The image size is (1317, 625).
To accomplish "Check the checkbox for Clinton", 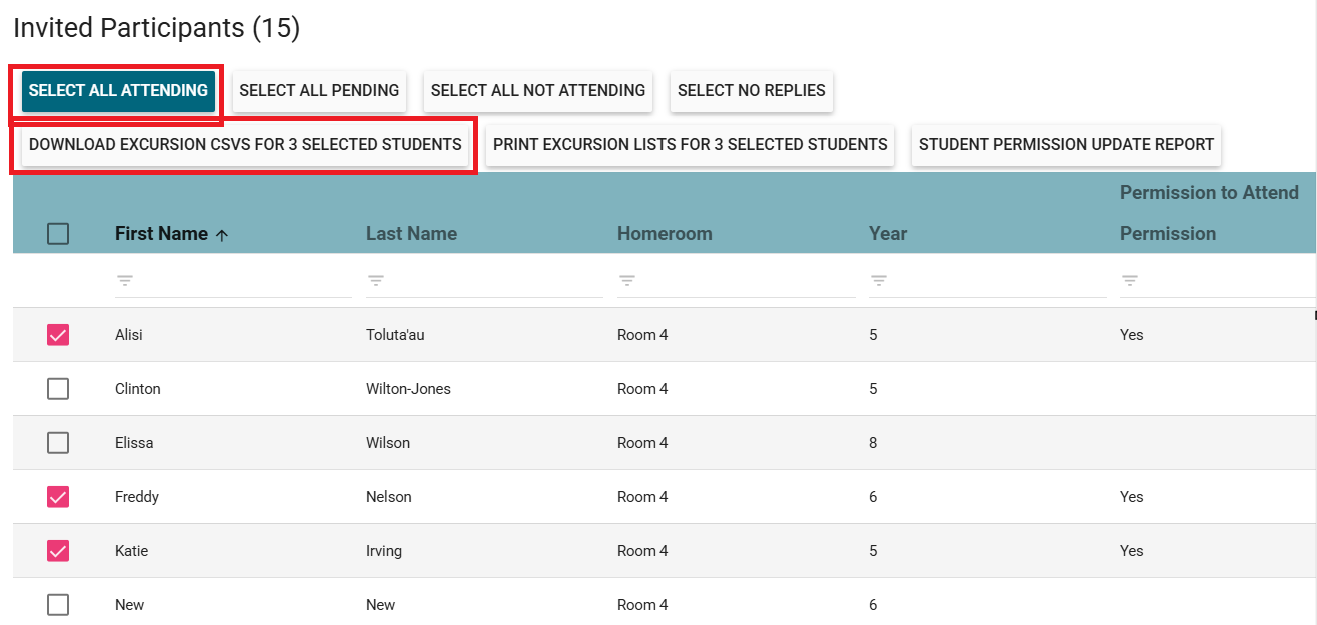I will click(58, 389).
